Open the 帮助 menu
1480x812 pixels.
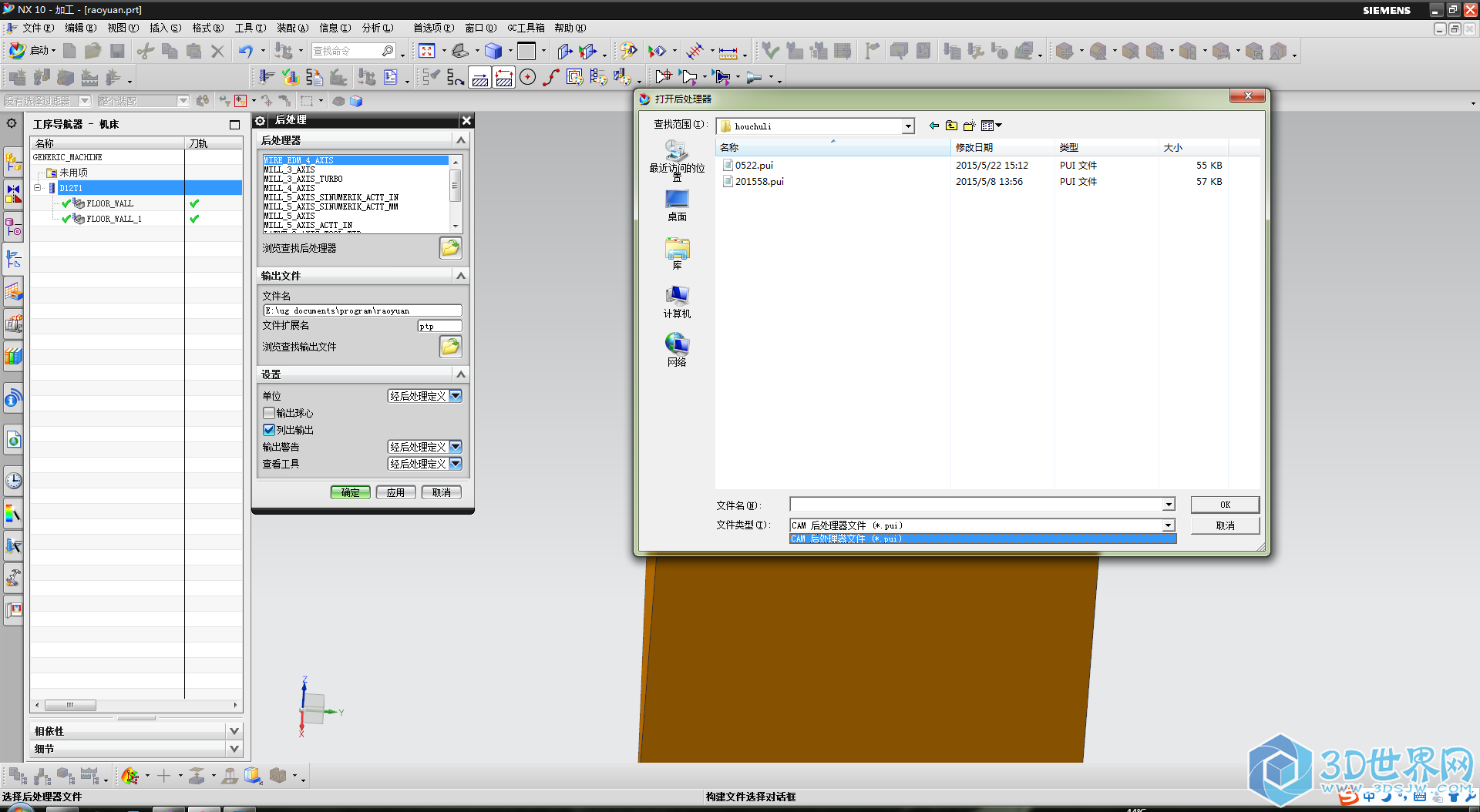click(570, 28)
